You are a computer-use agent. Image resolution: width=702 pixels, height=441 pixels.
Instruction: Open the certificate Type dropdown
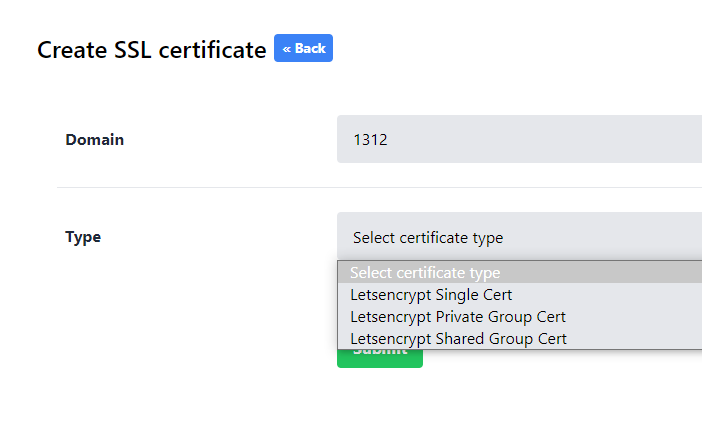(x=518, y=237)
